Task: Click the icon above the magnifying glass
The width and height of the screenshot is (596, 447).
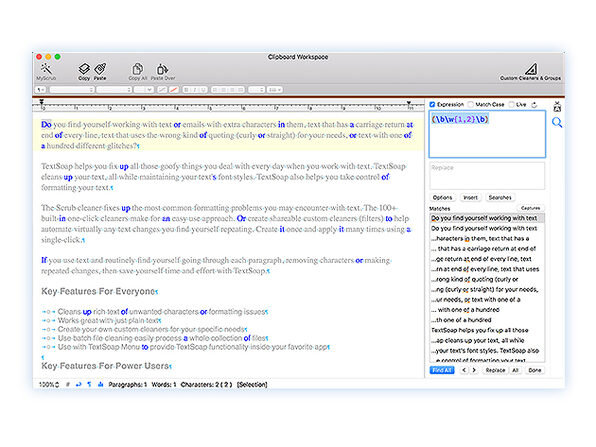Action: click(557, 106)
